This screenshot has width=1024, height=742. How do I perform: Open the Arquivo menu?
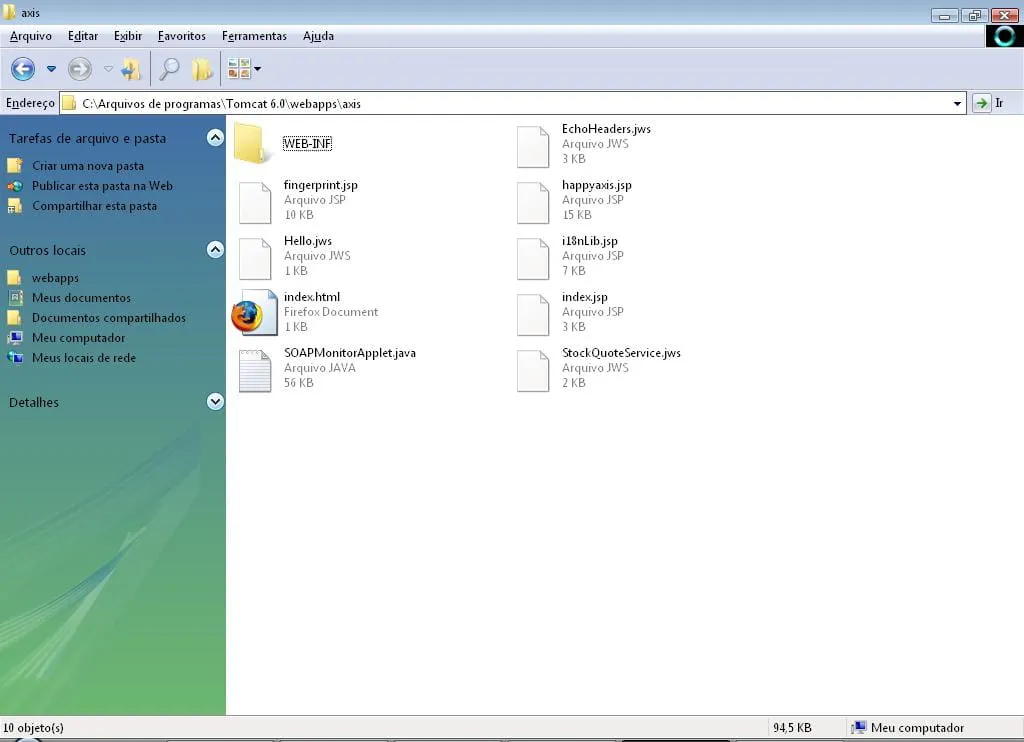click(31, 36)
